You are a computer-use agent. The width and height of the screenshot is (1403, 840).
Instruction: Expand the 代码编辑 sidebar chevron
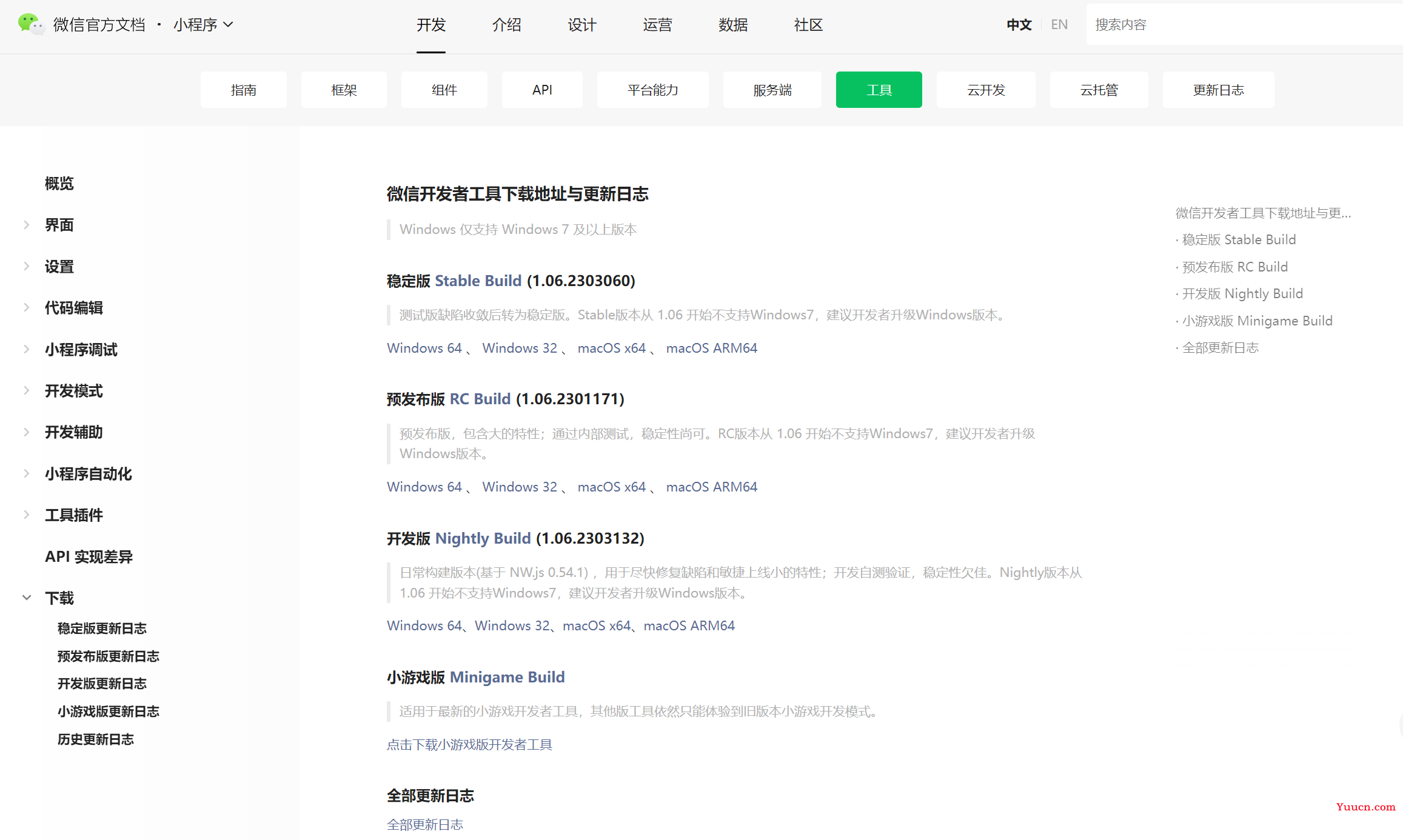pyautogui.click(x=27, y=307)
